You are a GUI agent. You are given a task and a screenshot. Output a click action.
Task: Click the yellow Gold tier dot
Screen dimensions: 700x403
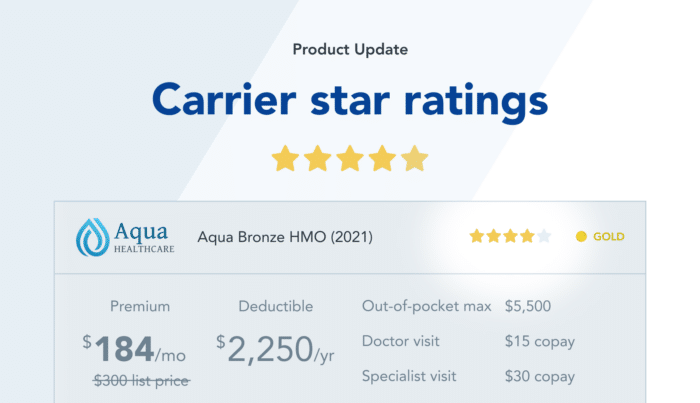tap(581, 236)
